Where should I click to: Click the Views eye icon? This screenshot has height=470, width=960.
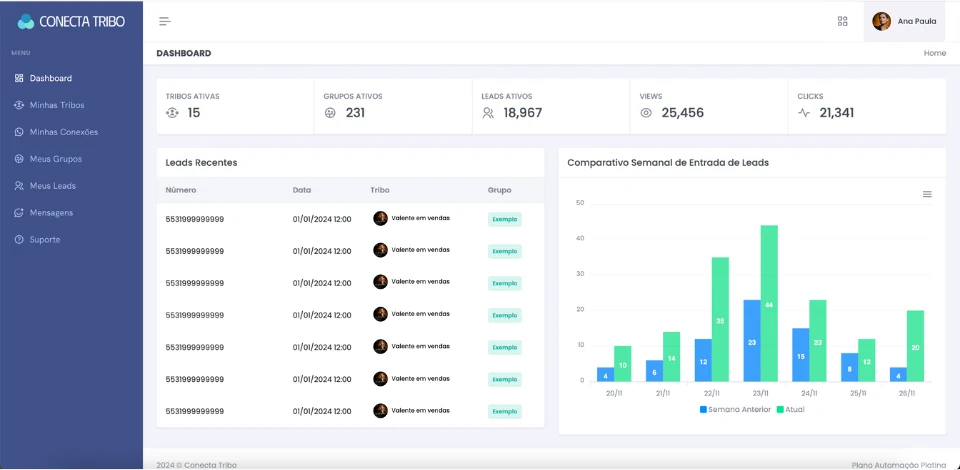(646, 113)
